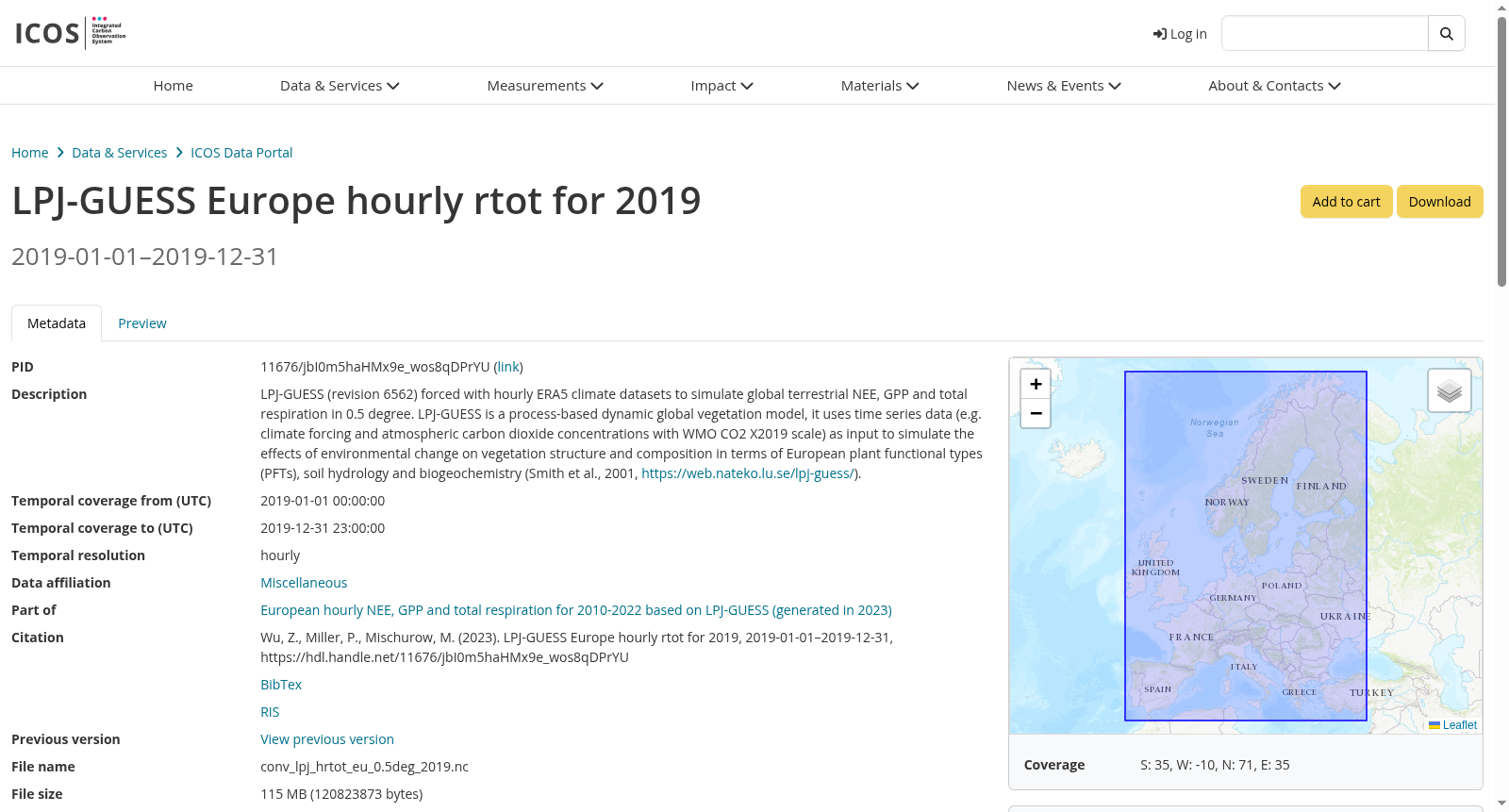Click the PID value 11676/jbI0m5haHMx9e_wos8qDPrYU
The image size is (1509, 812).
click(375, 367)
